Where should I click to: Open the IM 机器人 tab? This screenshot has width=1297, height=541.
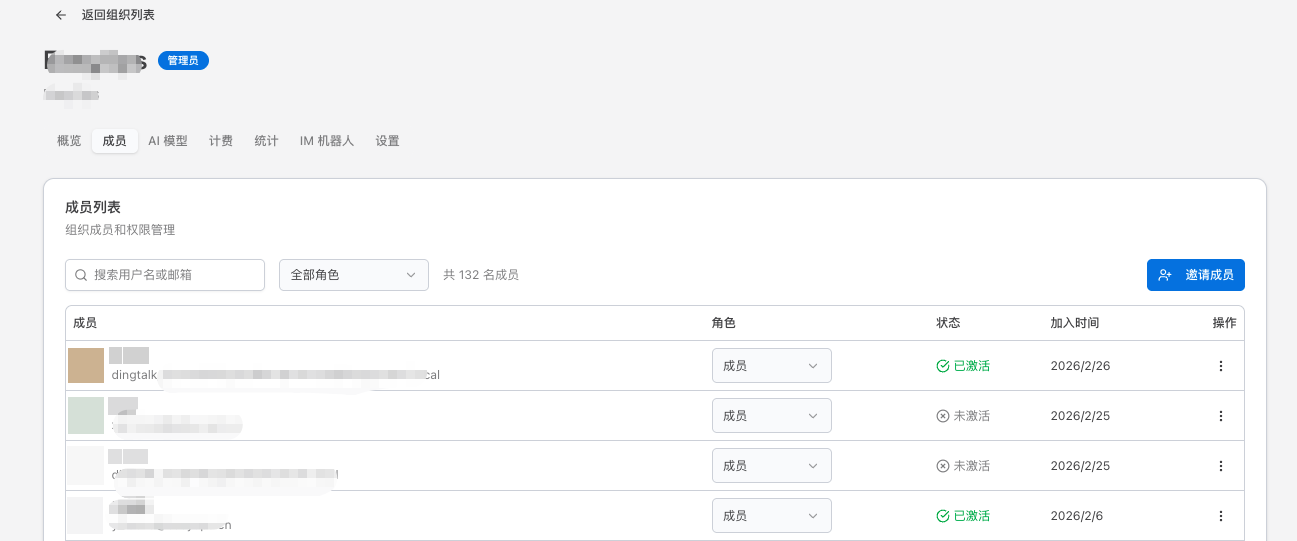coord(327,141)
